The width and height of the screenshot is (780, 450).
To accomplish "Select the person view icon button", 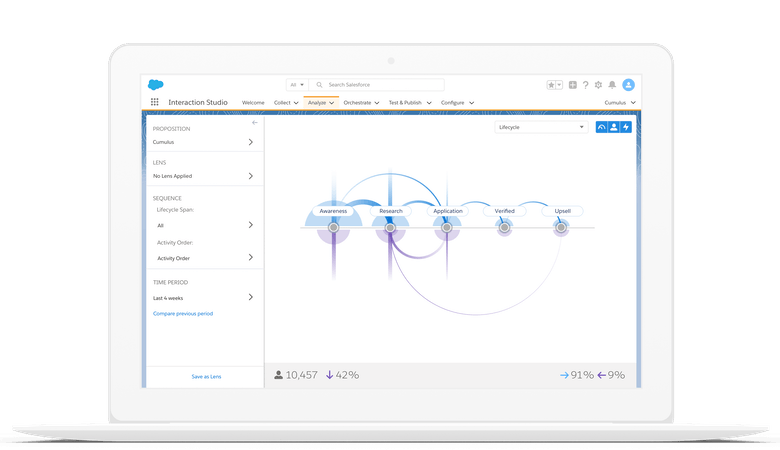I will click(614, 127).
